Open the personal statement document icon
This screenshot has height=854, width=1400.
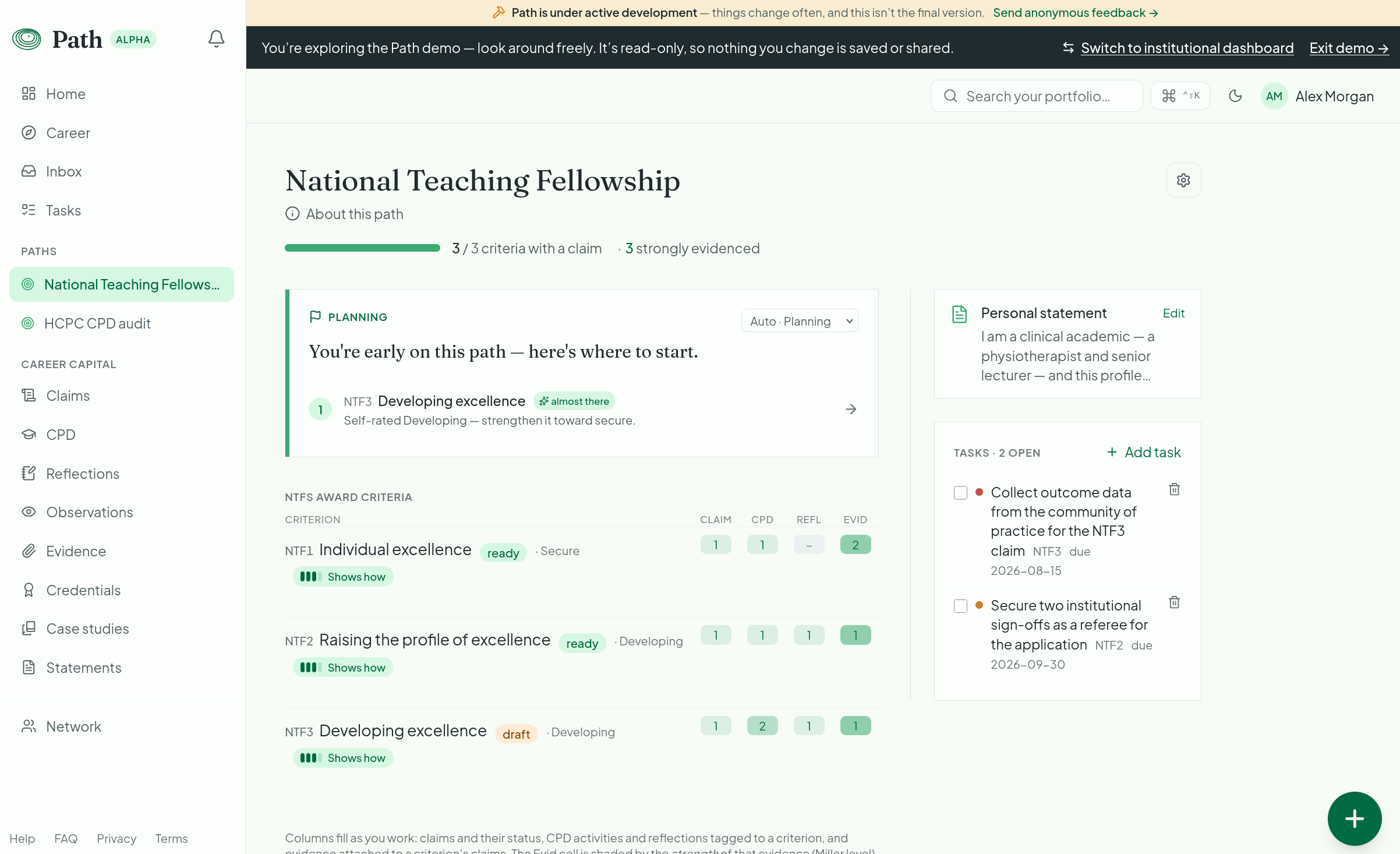[959, 314]
